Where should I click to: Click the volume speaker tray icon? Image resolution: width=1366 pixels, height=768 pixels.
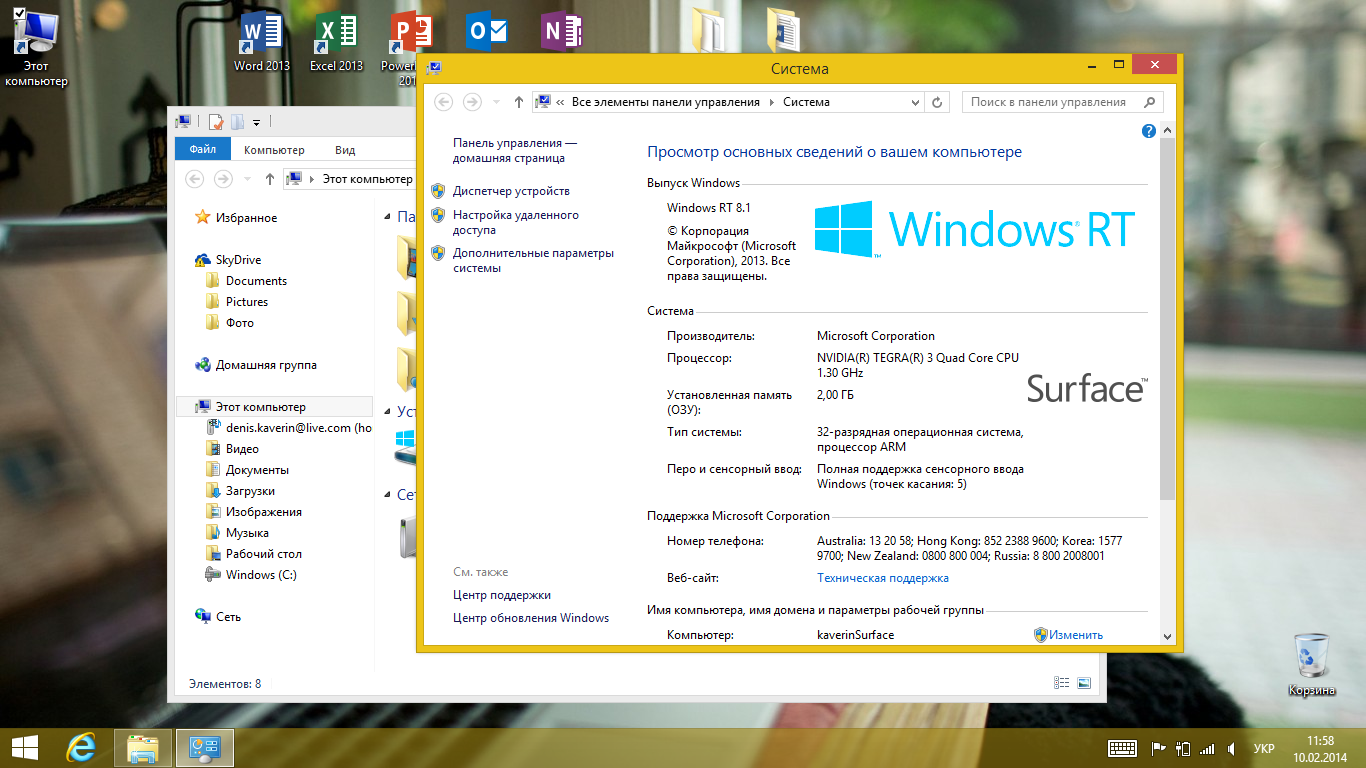click(1233, 748)
